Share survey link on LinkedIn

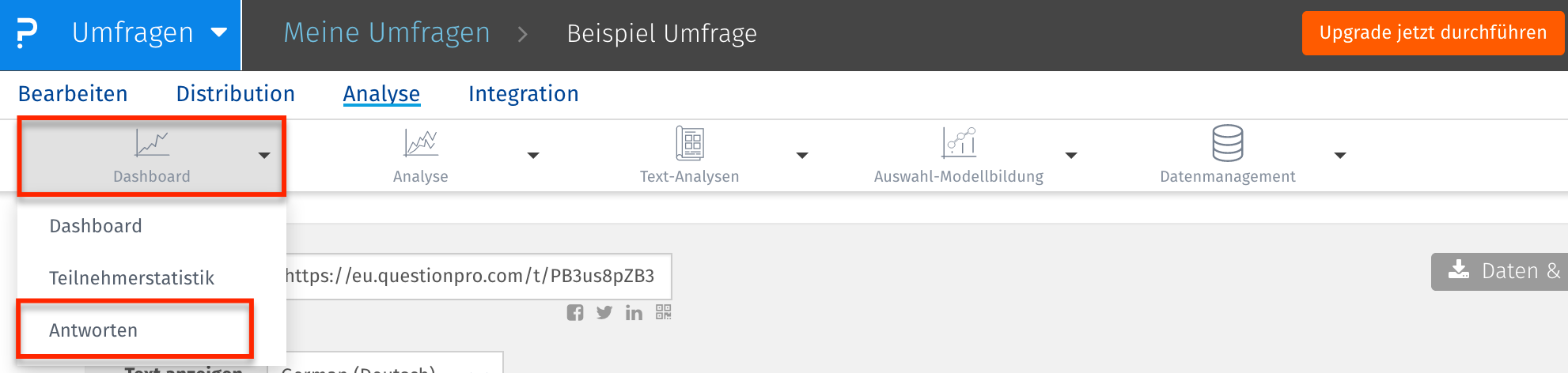click(x=634, y=313)
